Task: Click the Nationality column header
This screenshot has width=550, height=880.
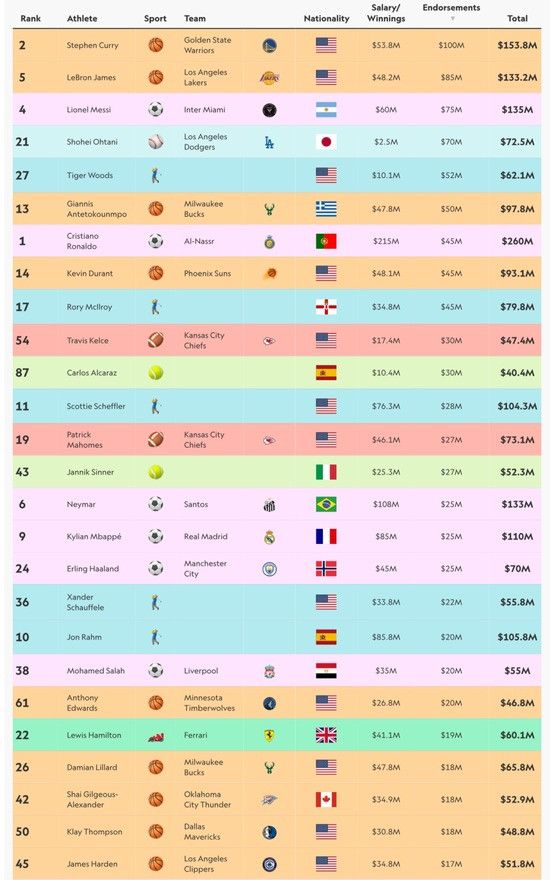Action: (326, 19)
